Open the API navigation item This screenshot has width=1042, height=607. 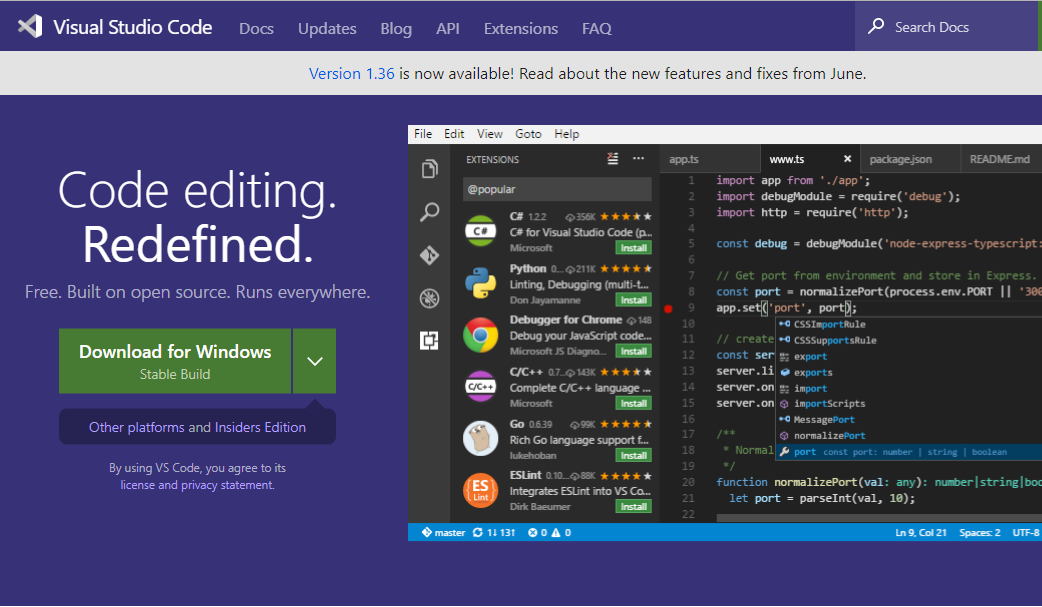(448, 29)
